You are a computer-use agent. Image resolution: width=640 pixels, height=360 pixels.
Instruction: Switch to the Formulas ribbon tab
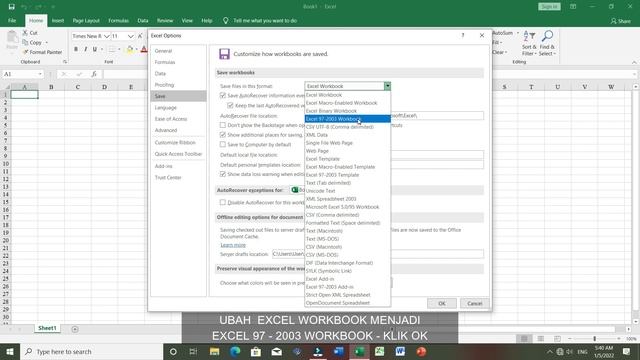click(x=118, y=20)
